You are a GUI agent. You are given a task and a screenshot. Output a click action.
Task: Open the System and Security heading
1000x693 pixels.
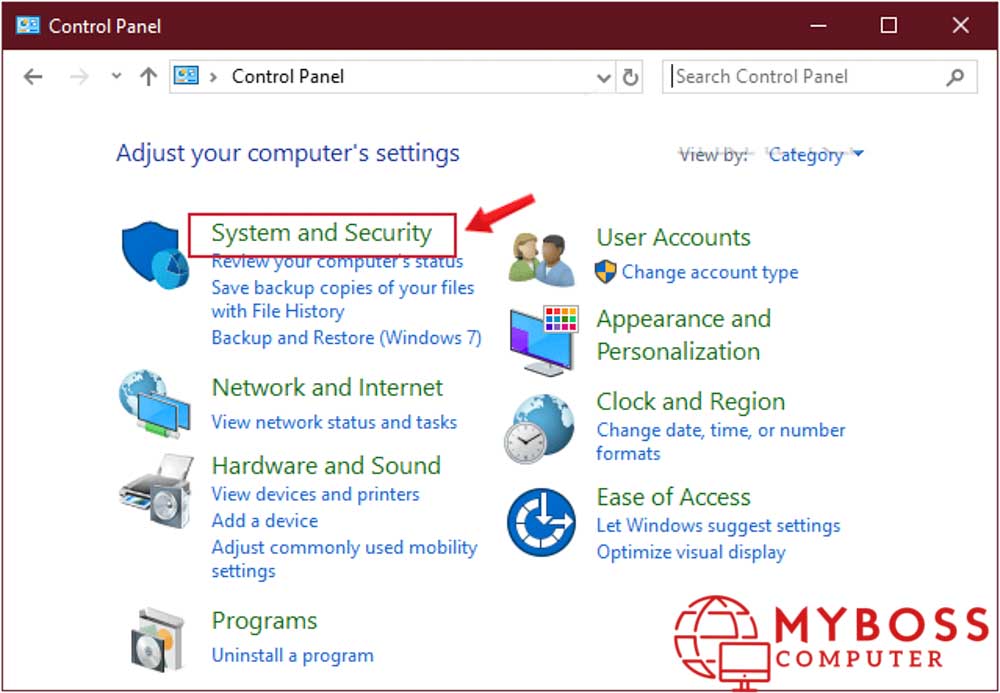321,233
